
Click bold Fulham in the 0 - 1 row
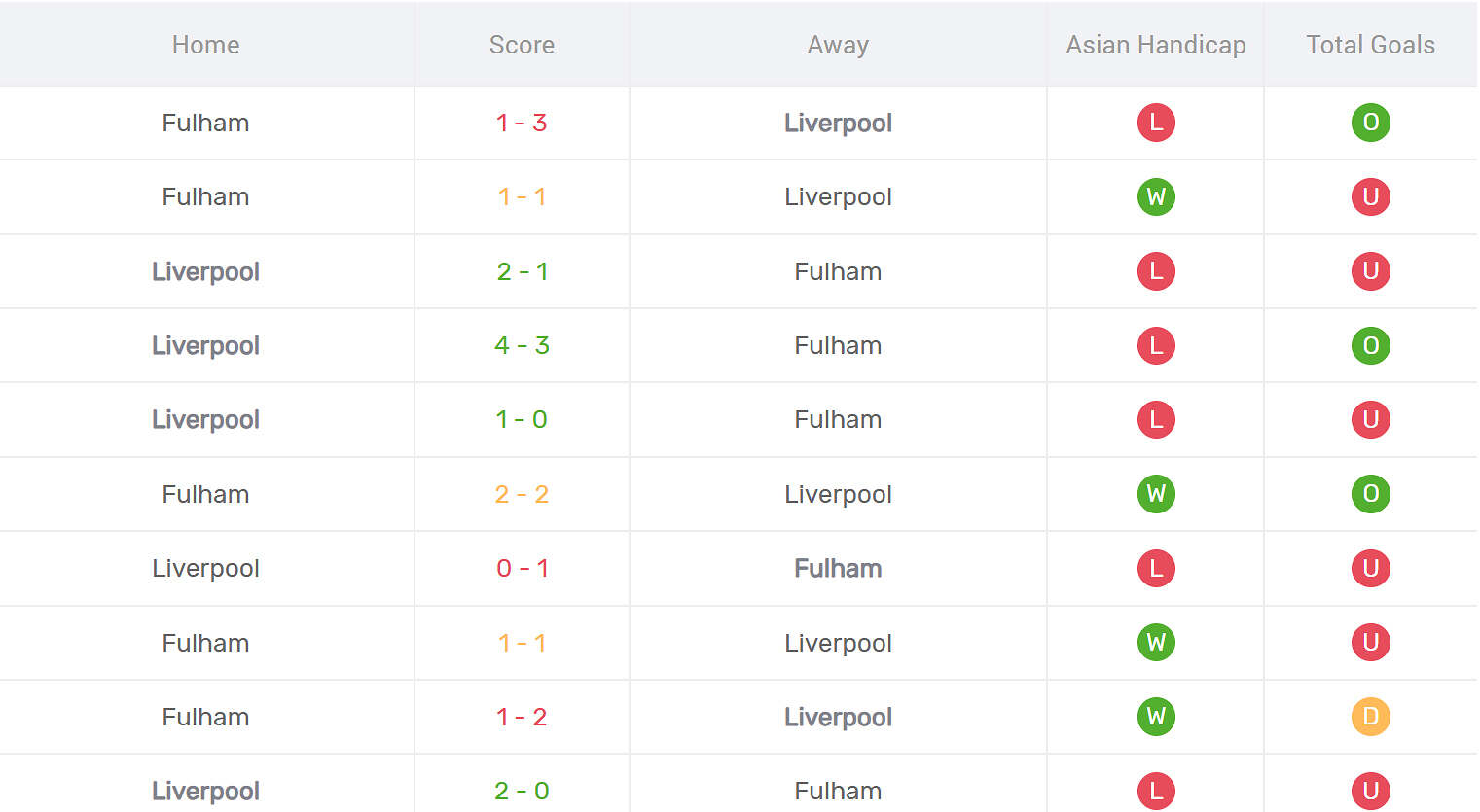click(838, 568)
